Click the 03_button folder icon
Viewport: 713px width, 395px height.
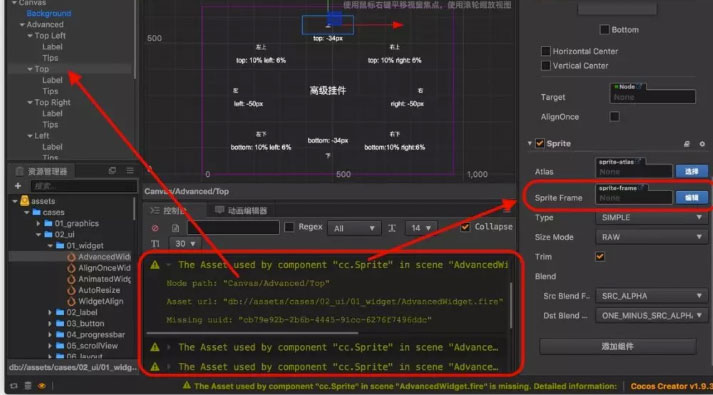tap(60, 323)
